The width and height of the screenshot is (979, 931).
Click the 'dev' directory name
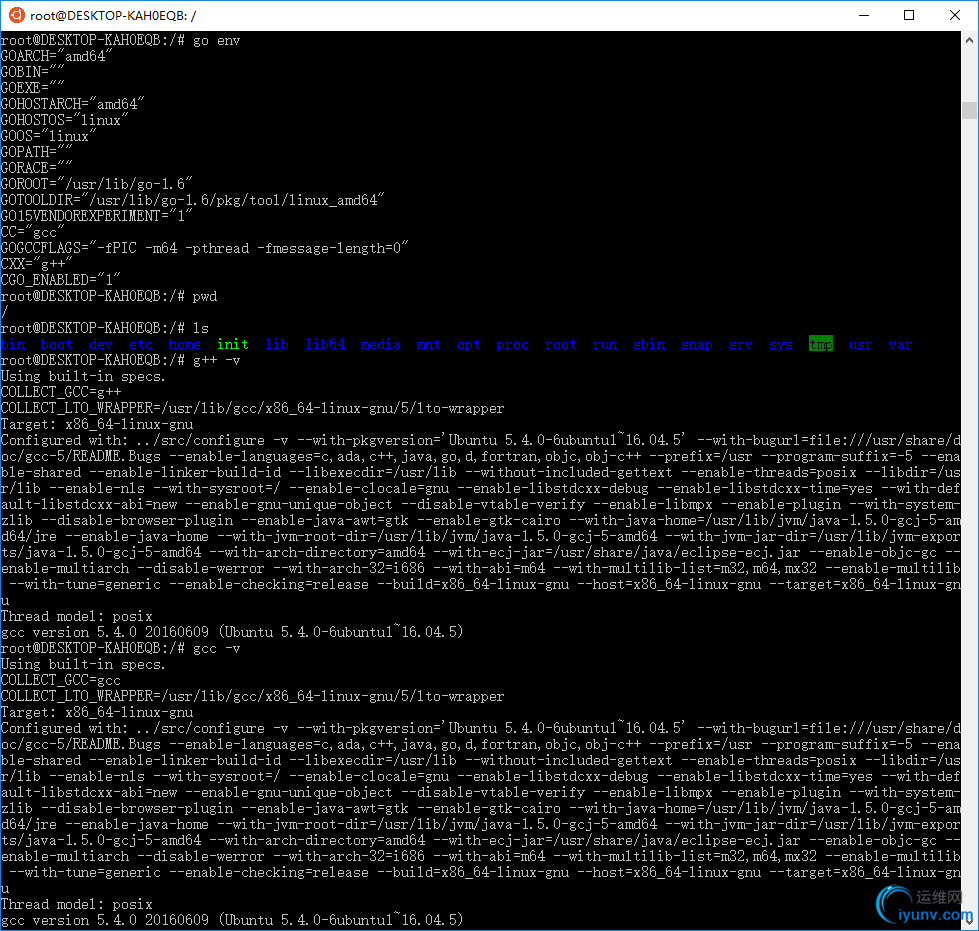pos(101,344)
